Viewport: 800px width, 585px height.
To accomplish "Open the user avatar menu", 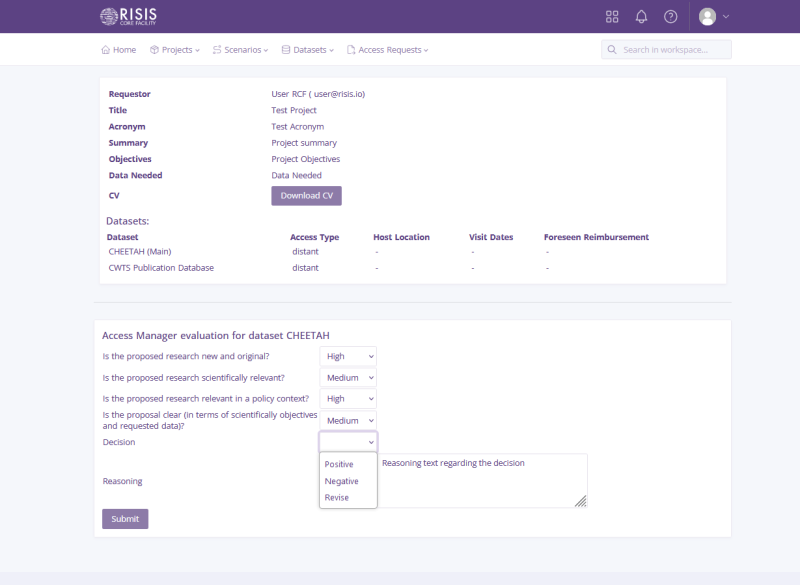I will [713, 16].
